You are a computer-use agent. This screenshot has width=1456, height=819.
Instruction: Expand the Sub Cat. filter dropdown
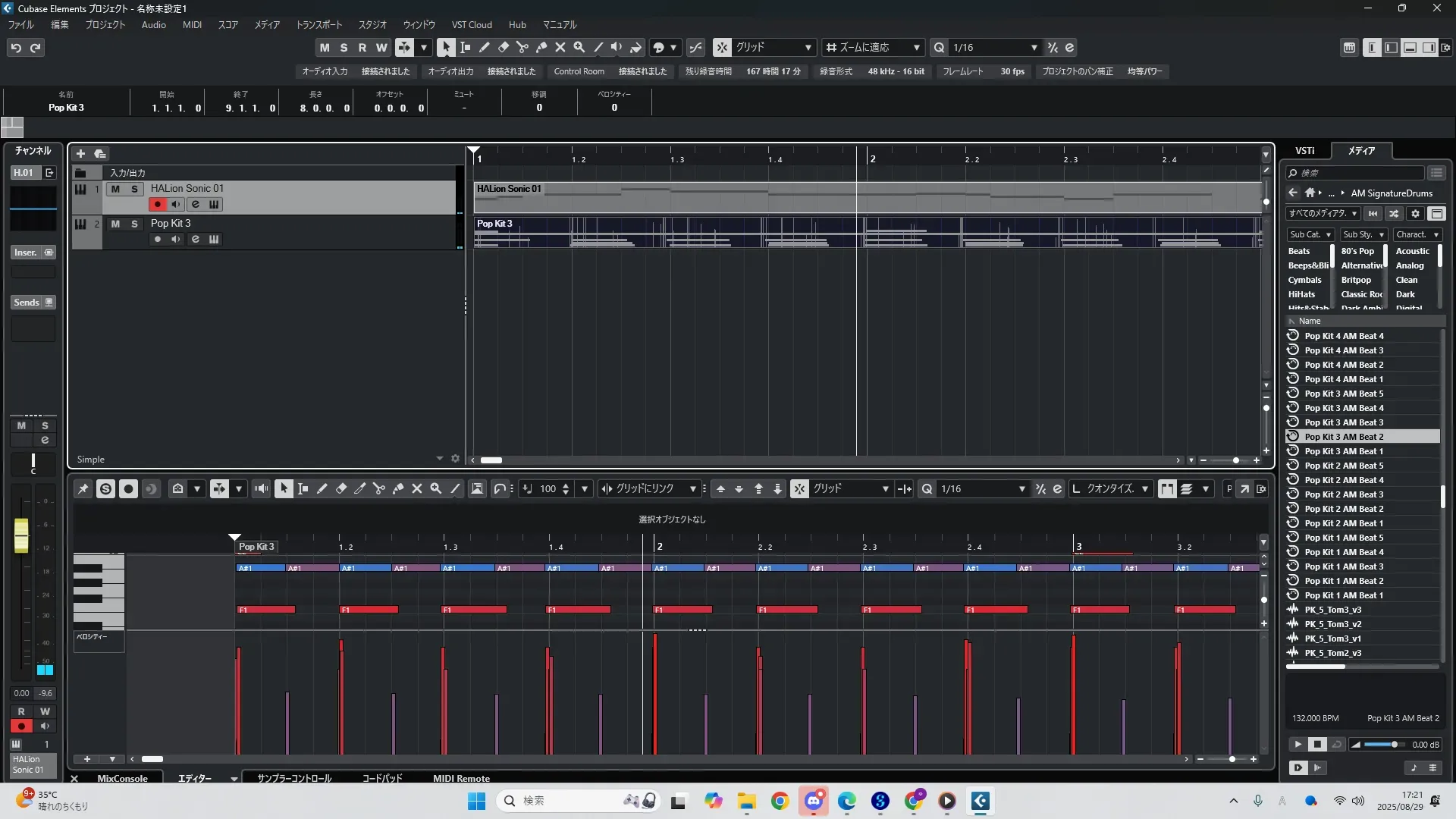1310,235
